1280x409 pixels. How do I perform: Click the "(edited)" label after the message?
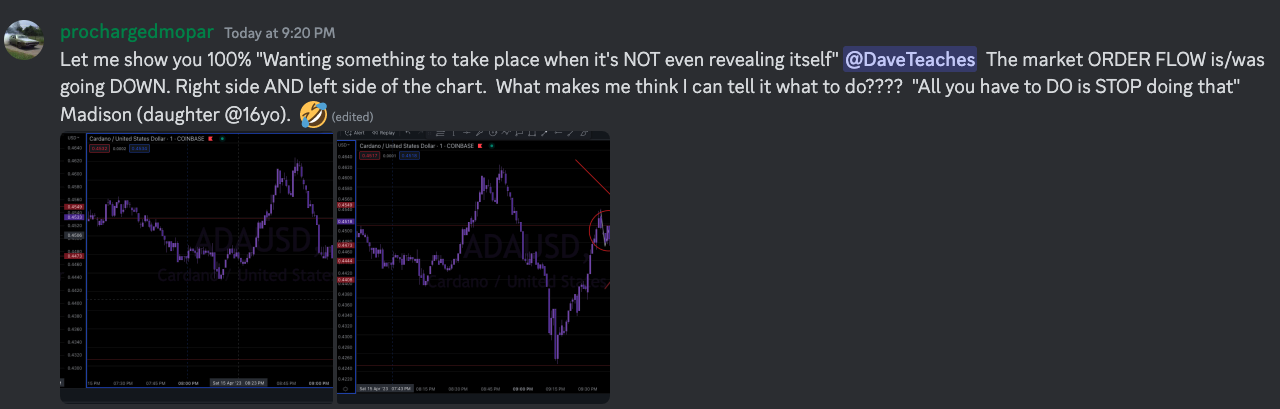[352, 116]
